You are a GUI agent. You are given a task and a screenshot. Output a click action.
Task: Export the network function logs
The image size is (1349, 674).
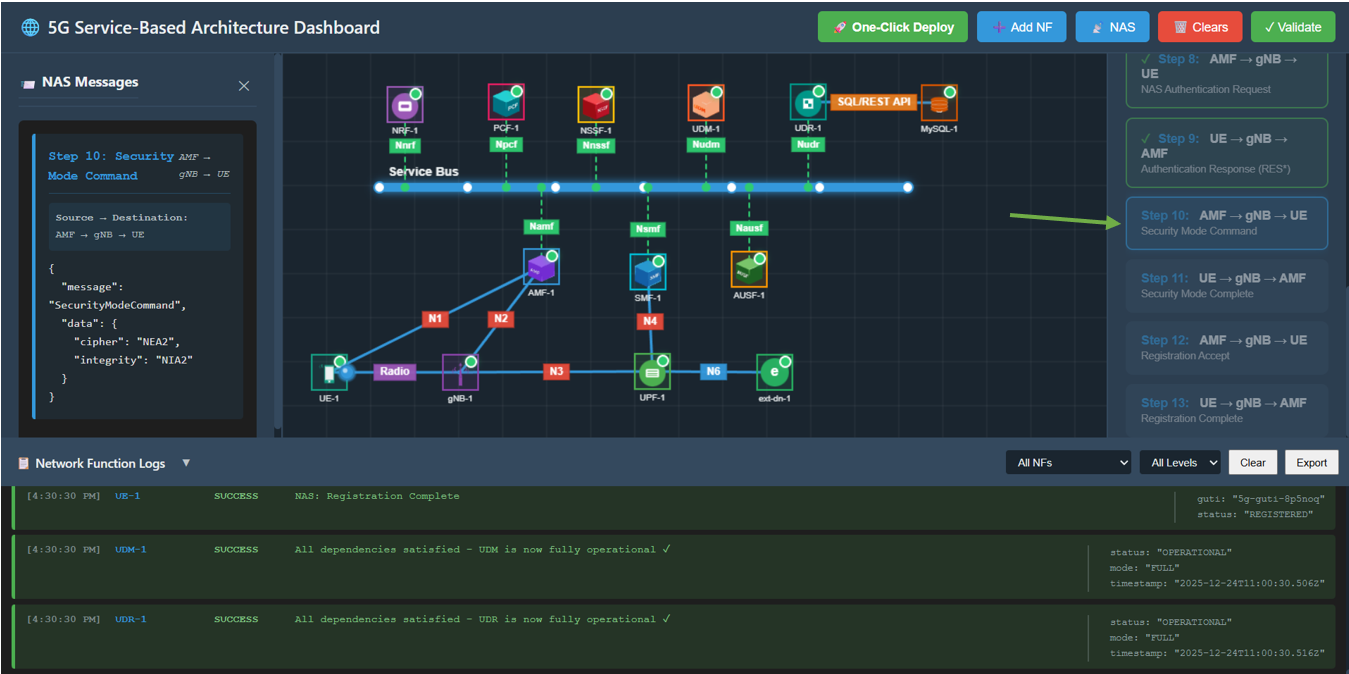point(1311,462)
